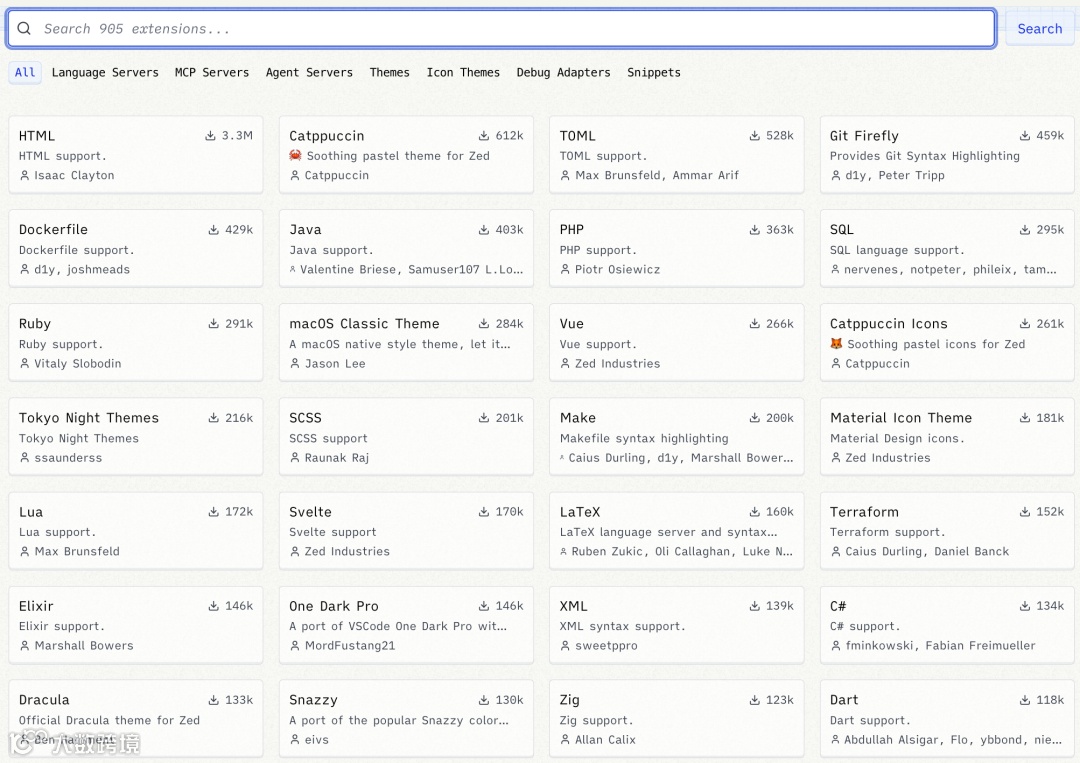Viewport: 1080px width, 763px height.
Task: Click the author icon beside Isaac Clayton
Action: point(24,176)
